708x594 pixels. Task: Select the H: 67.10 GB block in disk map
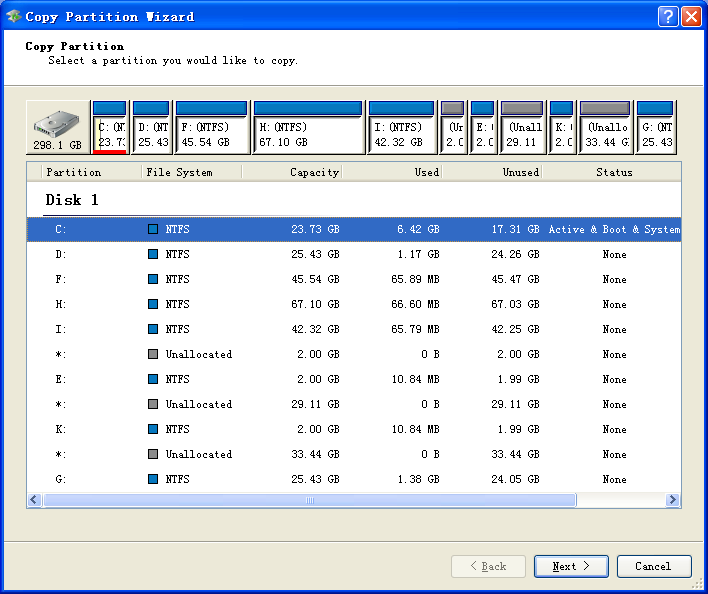point(308,127)
